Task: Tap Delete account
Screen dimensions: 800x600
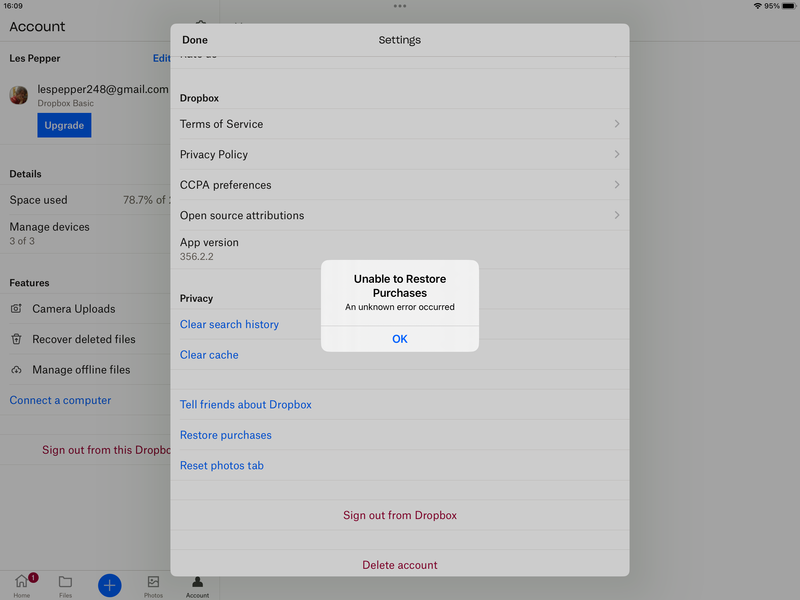Action: pos(399,565)
